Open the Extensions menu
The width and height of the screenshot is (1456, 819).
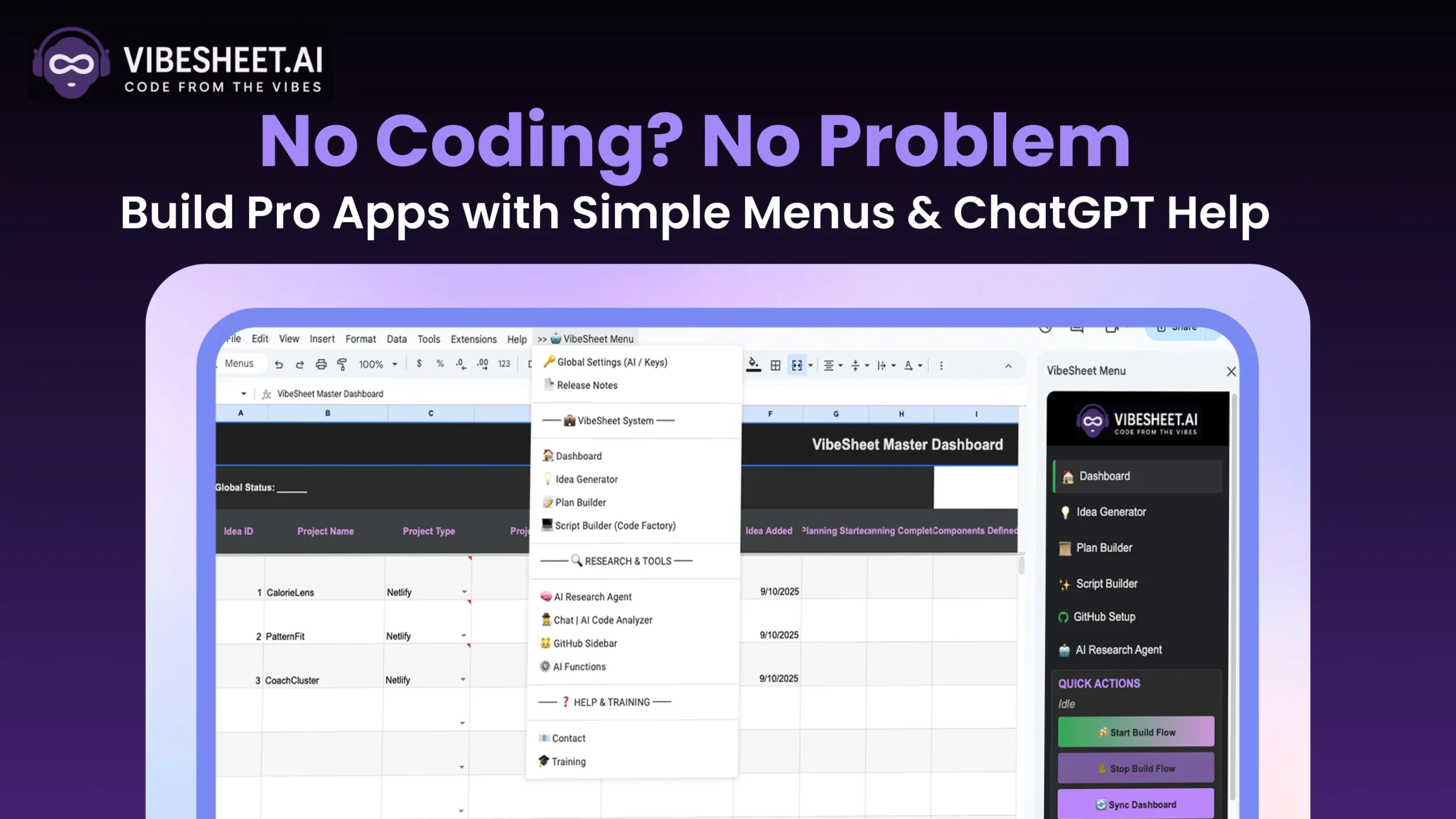[473, 339]
